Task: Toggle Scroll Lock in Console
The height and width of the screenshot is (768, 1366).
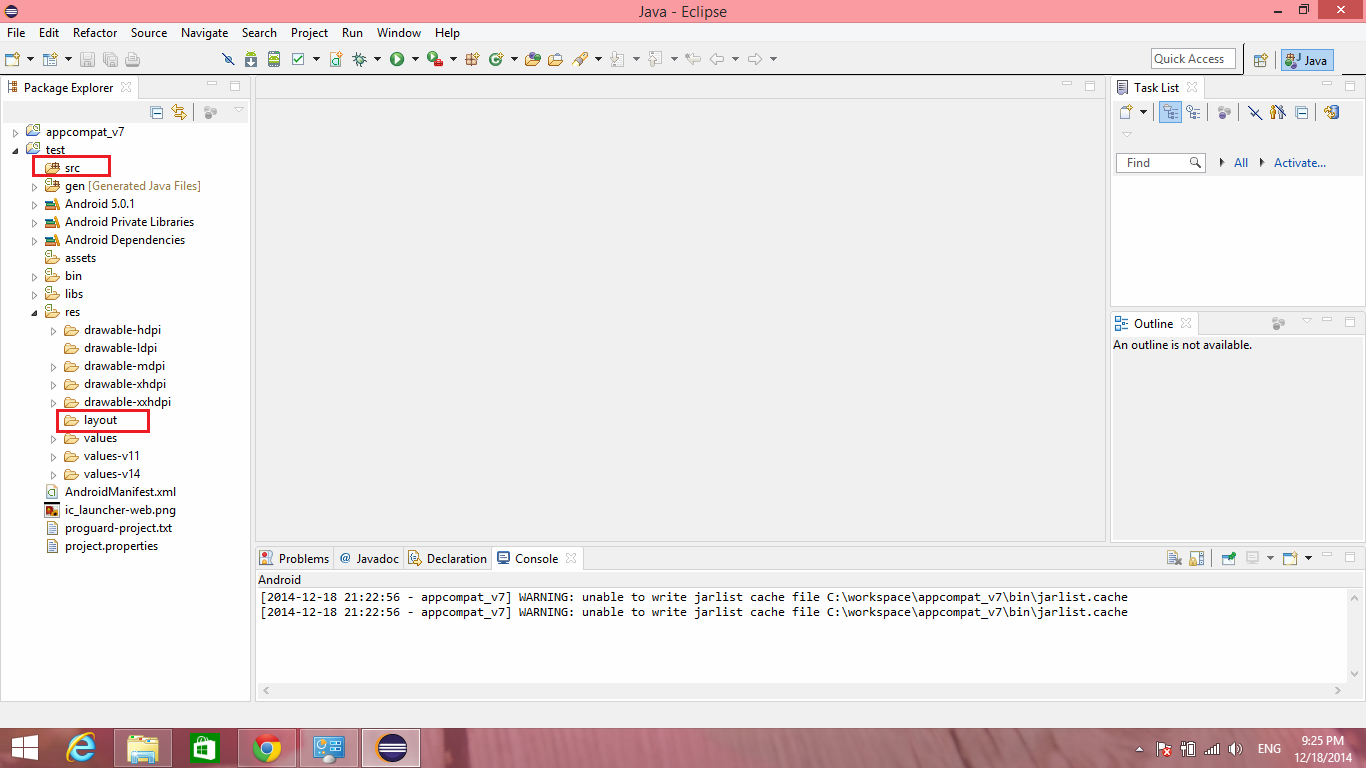Action: [x=1197, y=558]
